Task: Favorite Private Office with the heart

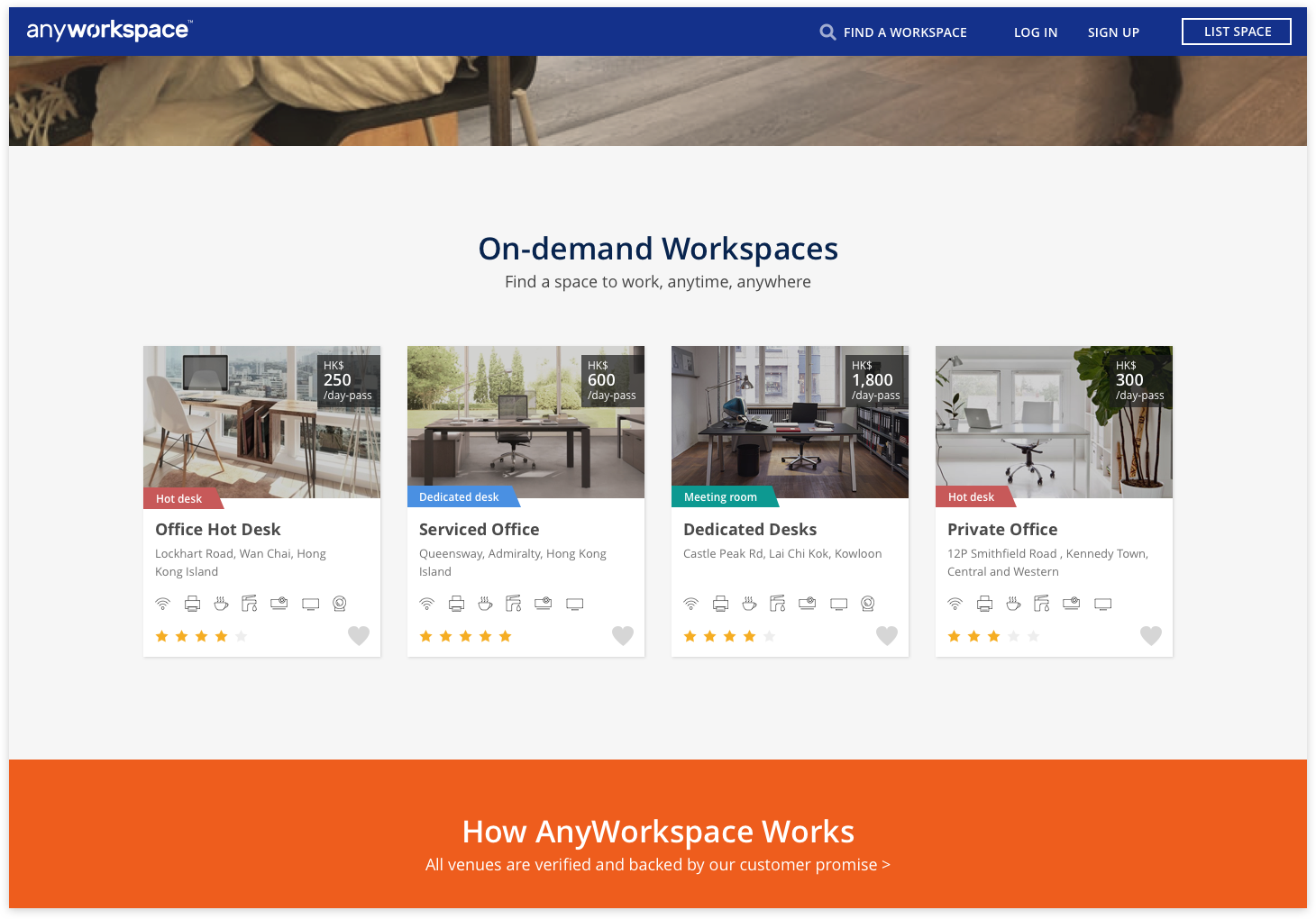Action: tap(1151, 635)
